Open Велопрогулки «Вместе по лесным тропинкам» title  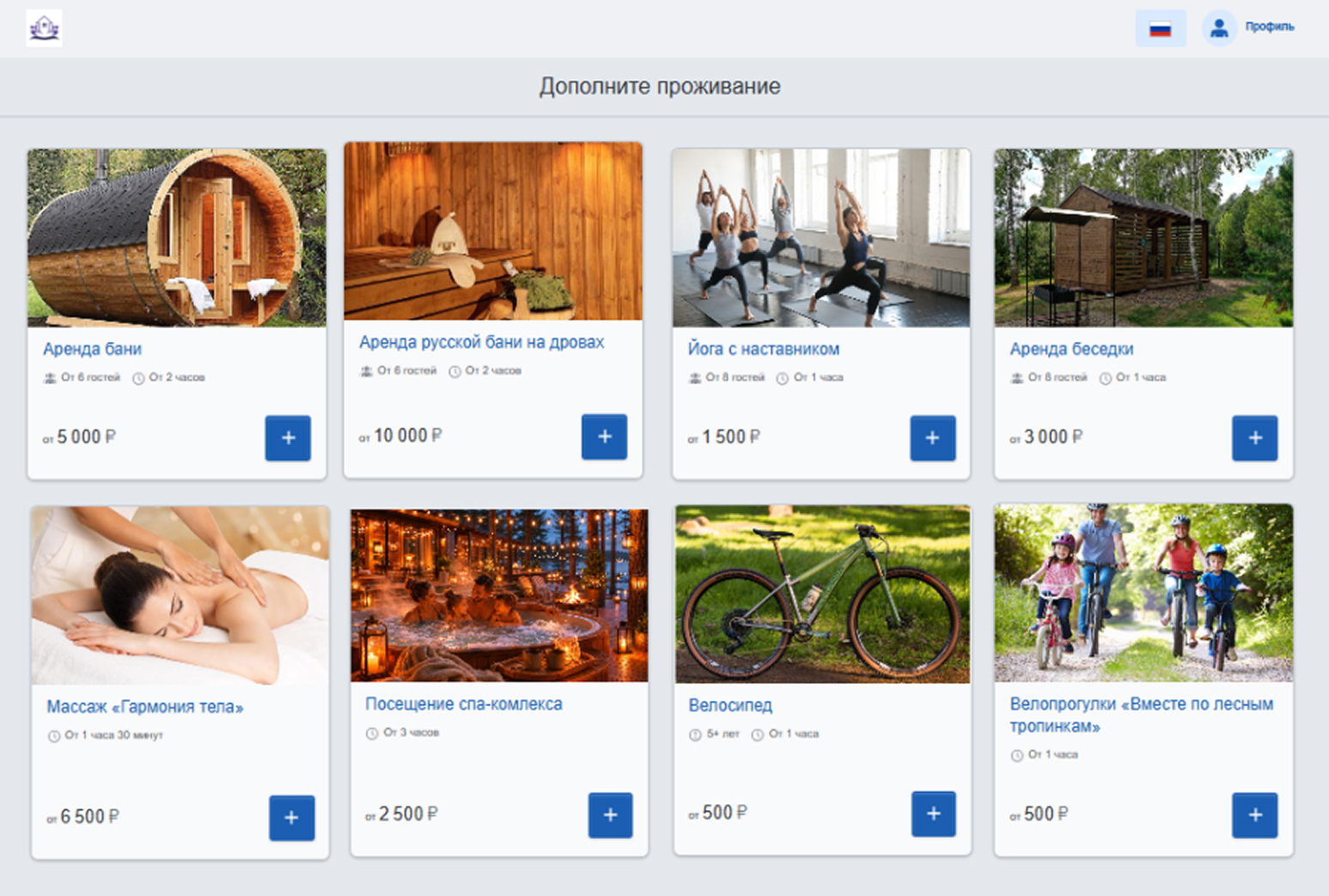pyautogui.click(x=1141, y=715)
